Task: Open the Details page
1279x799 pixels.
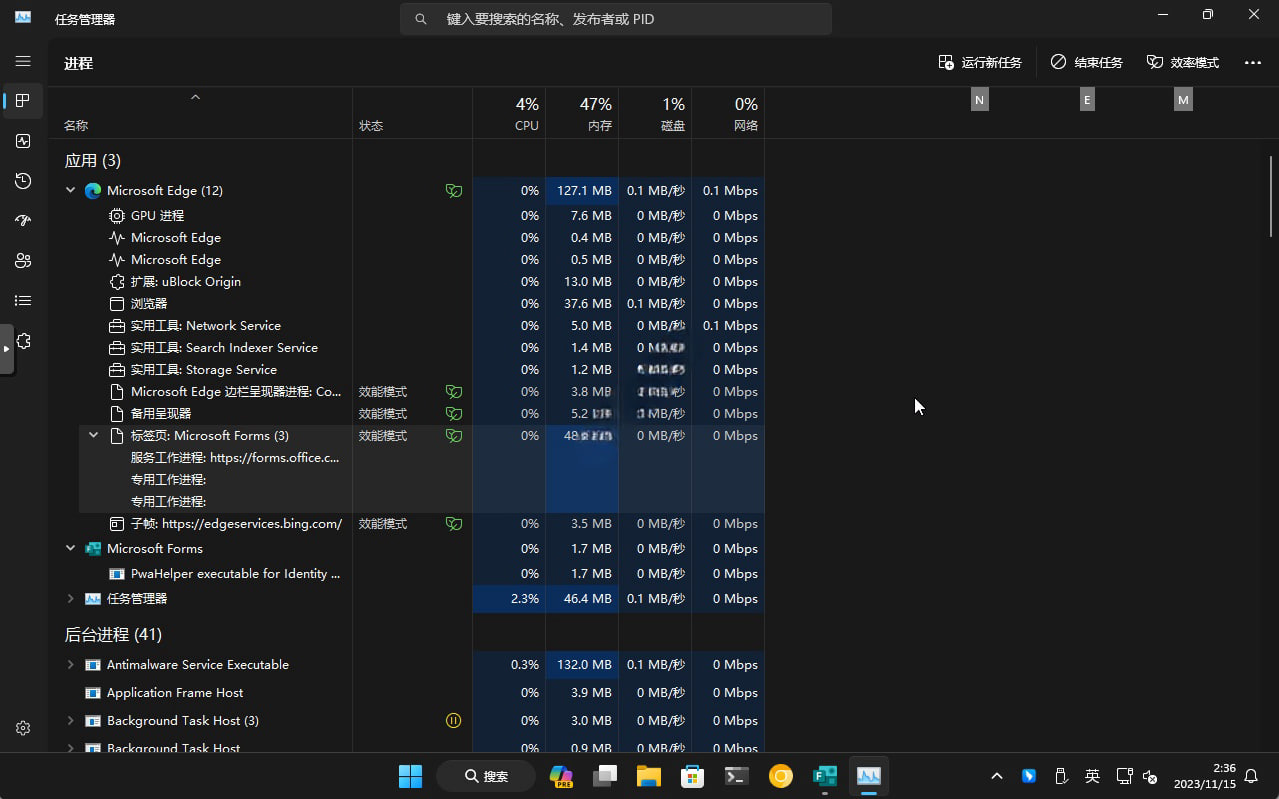Action: coord(23,300)
